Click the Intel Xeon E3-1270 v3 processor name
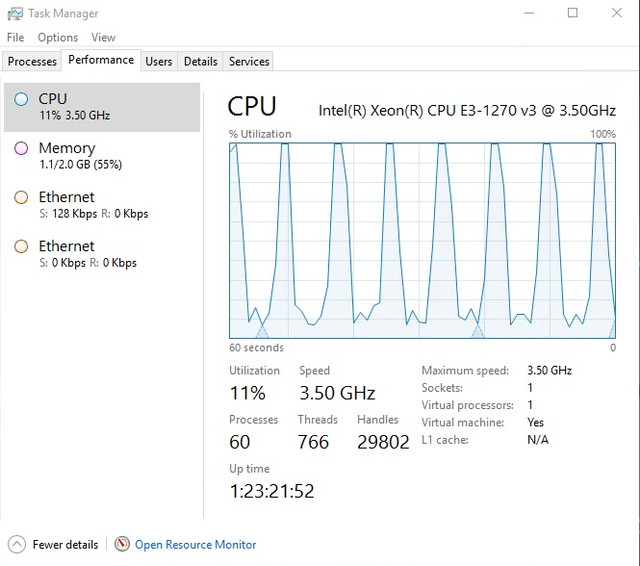 click(467, 111)
